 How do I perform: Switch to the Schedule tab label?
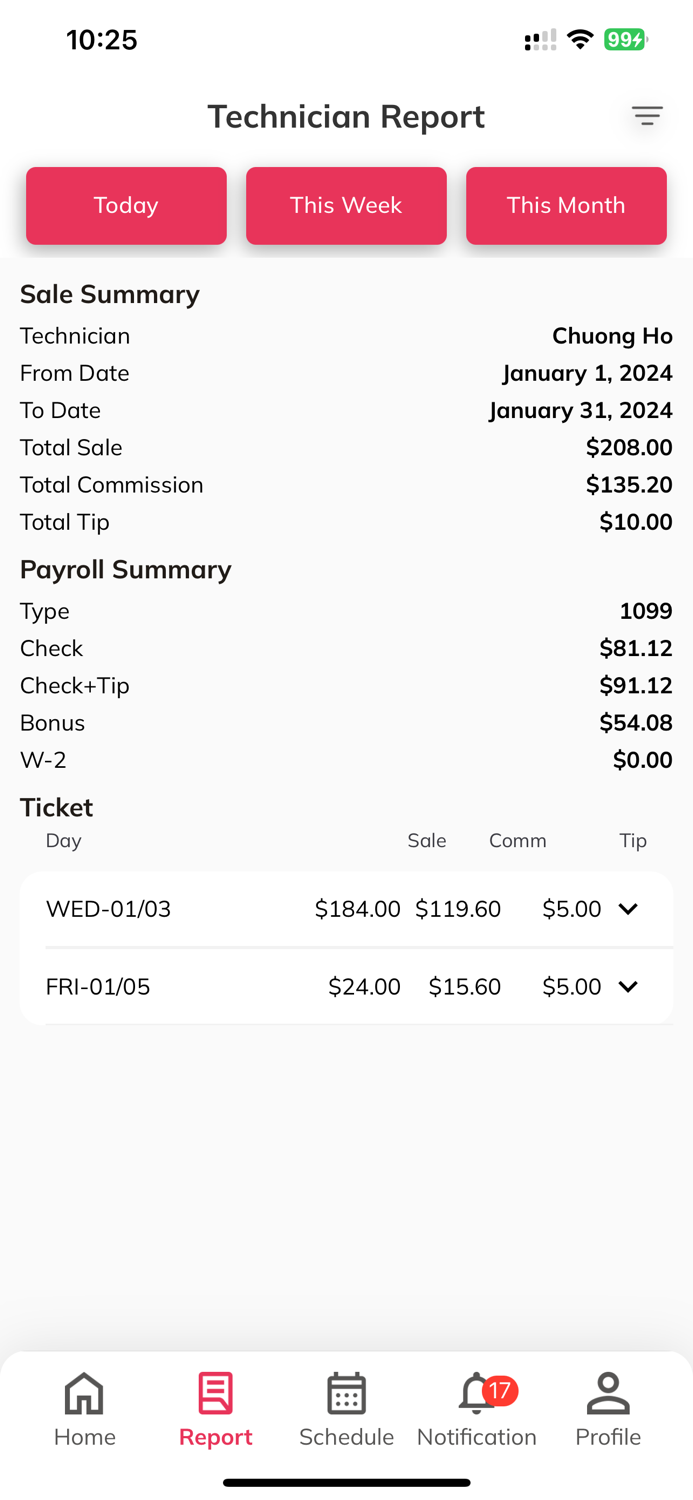(346, 1437)
